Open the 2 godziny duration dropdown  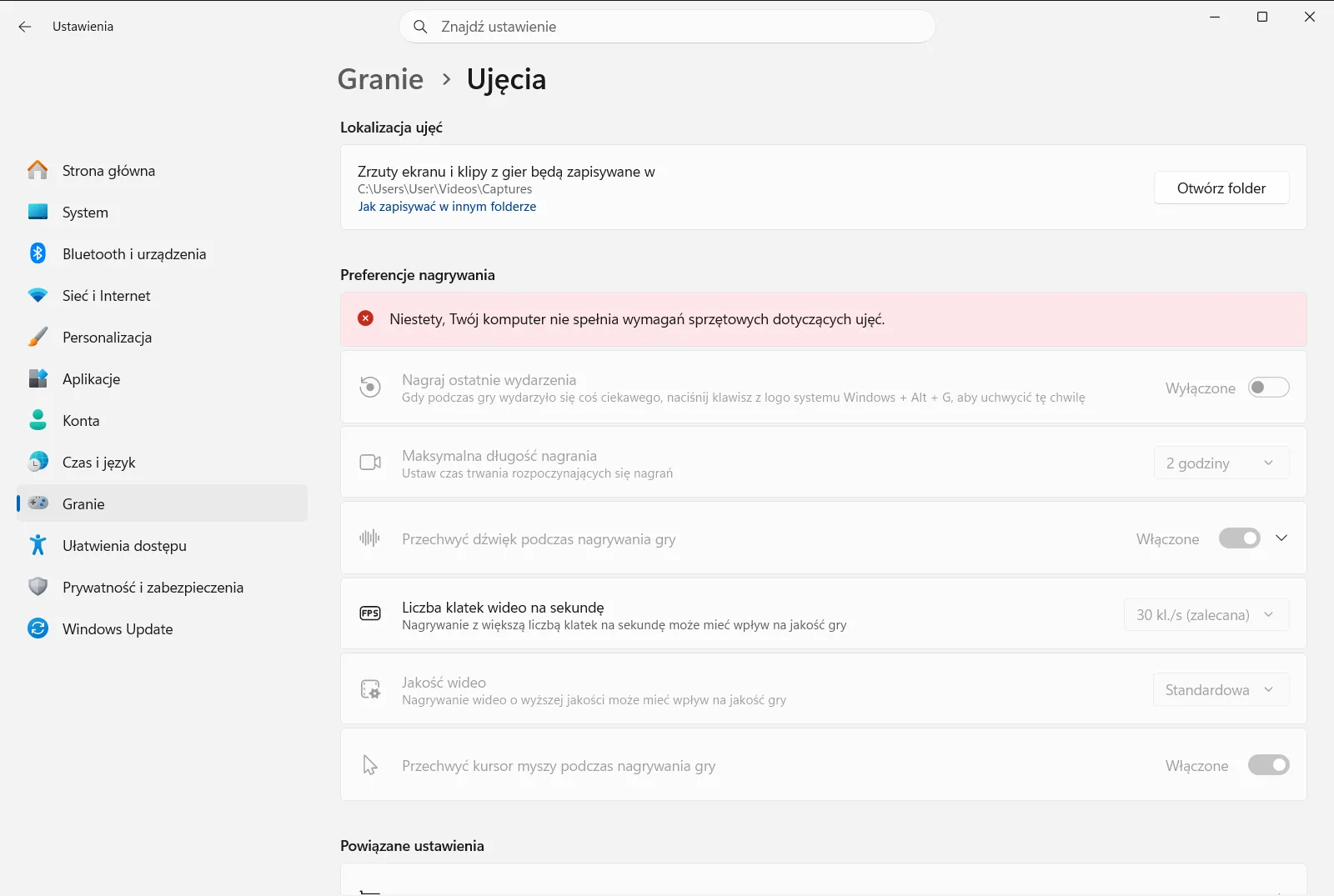1221,463
